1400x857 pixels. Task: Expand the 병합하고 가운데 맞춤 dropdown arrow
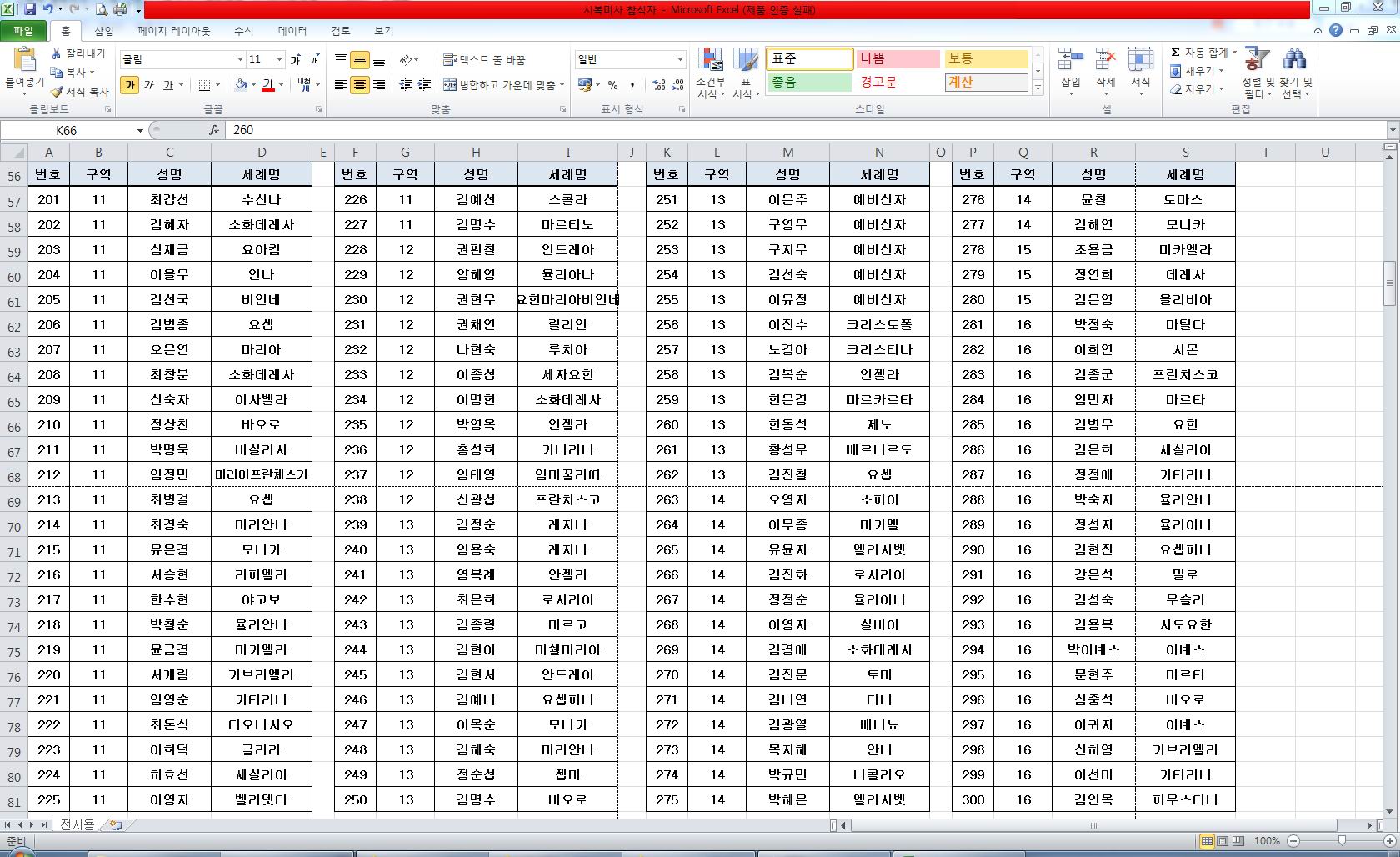562,84
